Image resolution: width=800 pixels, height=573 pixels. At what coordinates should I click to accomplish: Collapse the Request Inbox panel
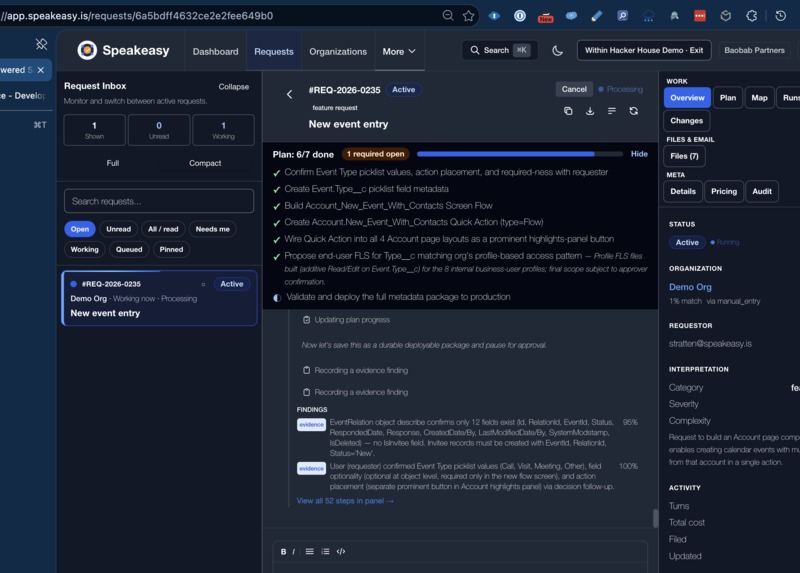(x=234, y=87)
